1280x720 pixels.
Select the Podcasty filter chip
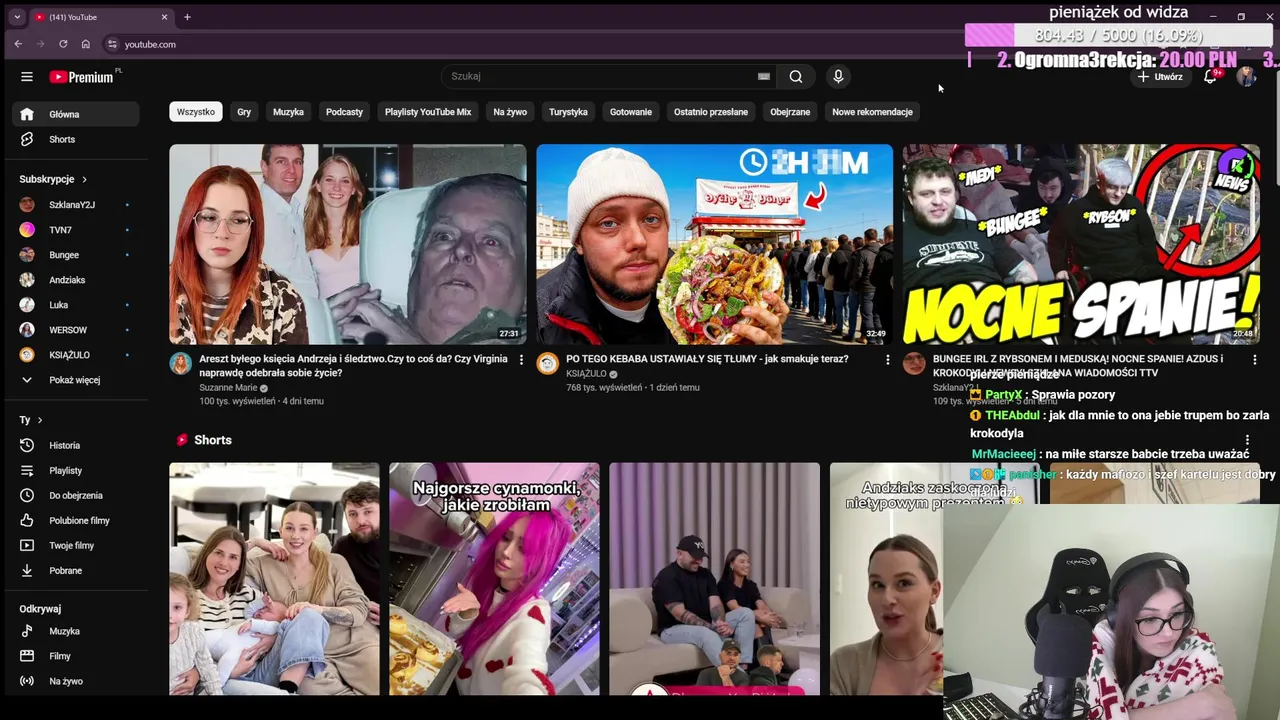point(344,112)
